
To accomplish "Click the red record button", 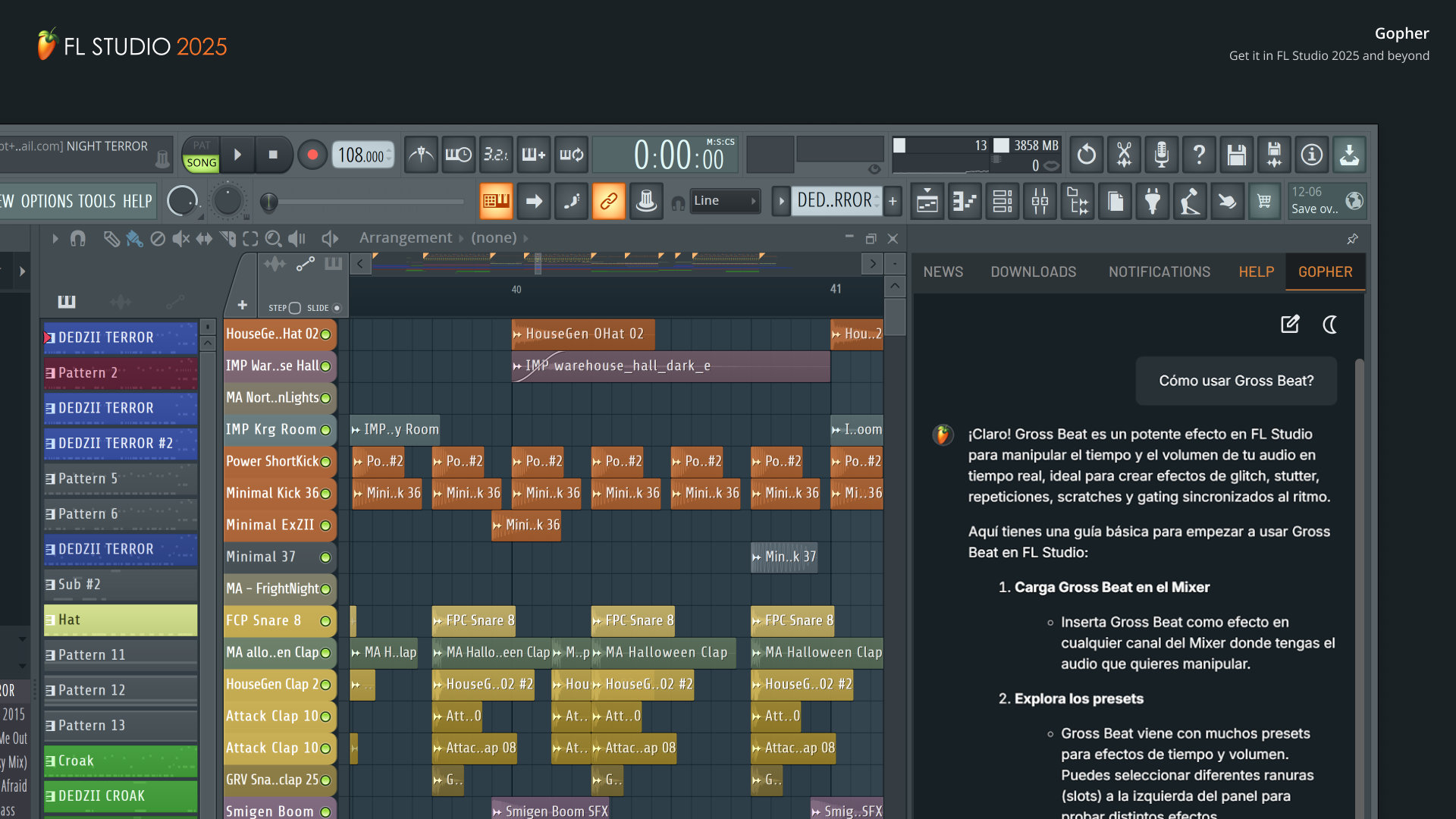I will [312, 155].
